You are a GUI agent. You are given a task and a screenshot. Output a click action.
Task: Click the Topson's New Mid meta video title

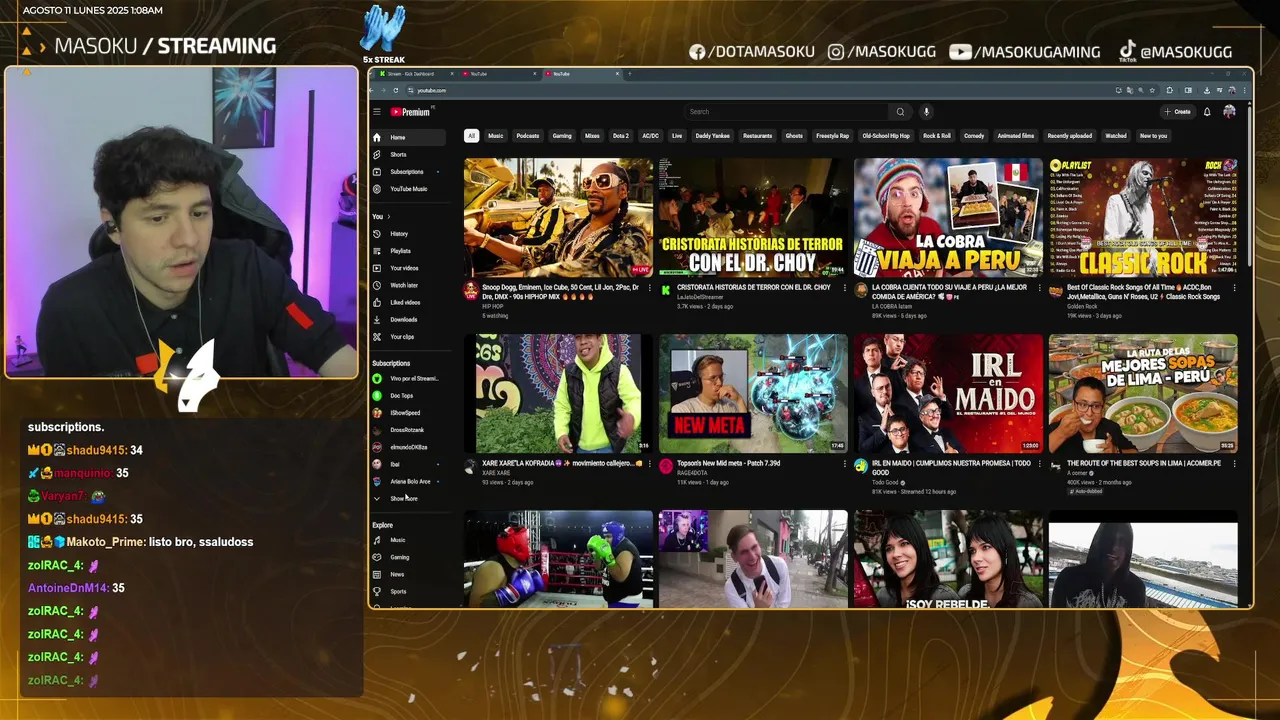click(x=728, y=463)
